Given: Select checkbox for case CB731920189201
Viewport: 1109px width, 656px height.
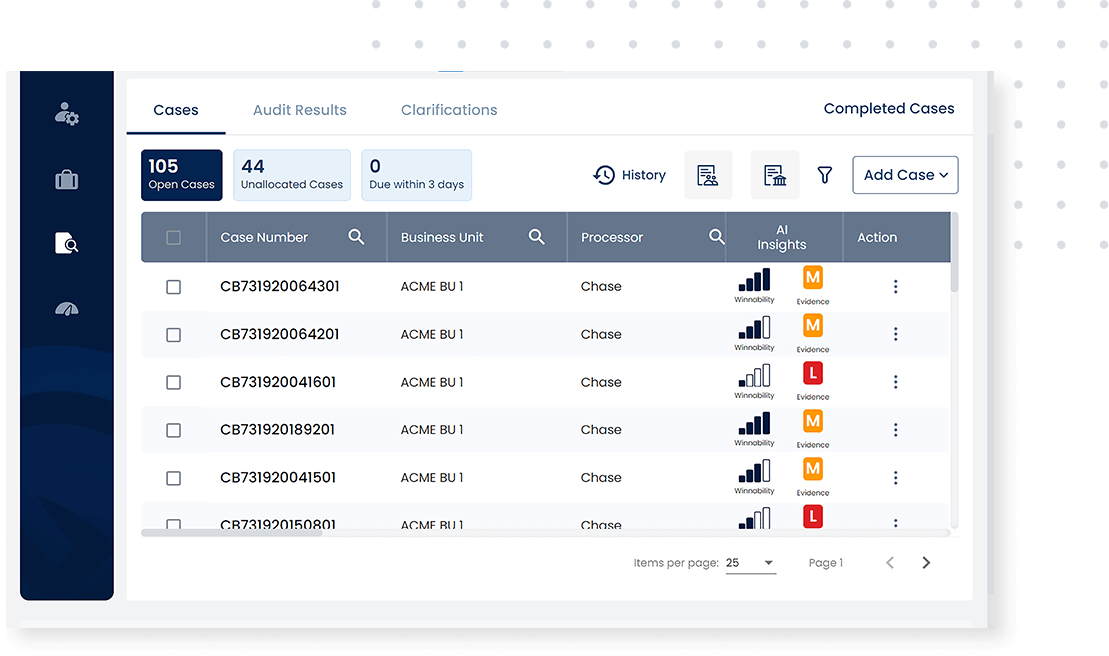Looking at the screenshot, I should [x=173, y=430].
